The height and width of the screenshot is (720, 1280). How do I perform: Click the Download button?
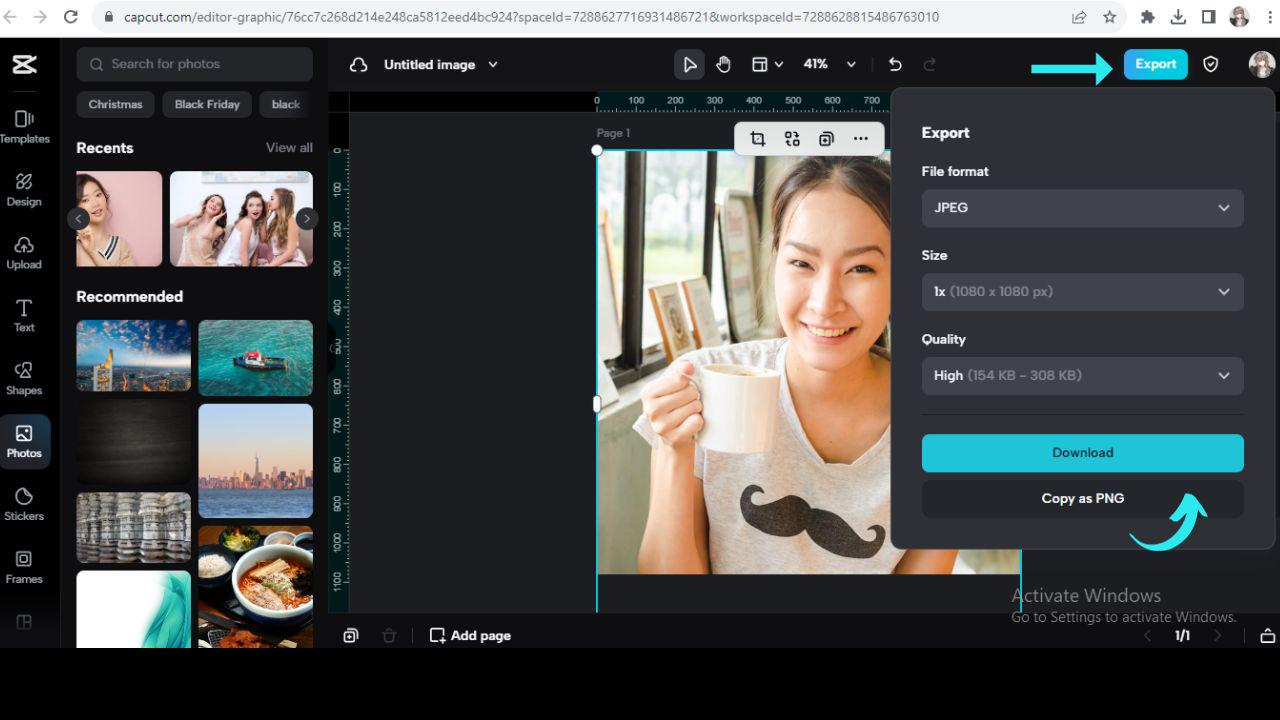point(1082,452)
